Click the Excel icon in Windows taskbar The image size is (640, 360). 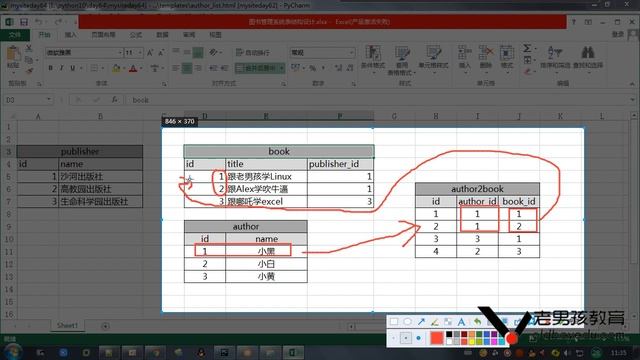pos(292,352)
